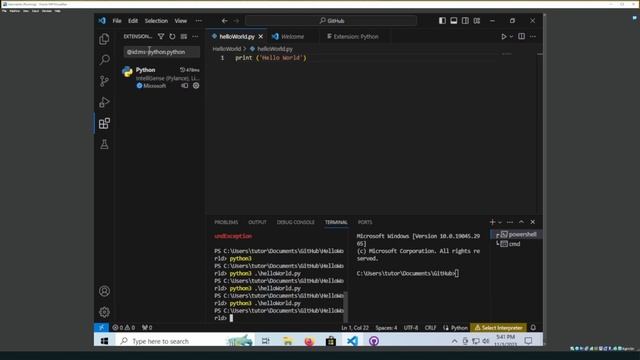Image resolution: width=640 pixels, height=360 pixels.
Task: Click Visual Studio Code taskbar icon
Action: [x=352, y=341]
